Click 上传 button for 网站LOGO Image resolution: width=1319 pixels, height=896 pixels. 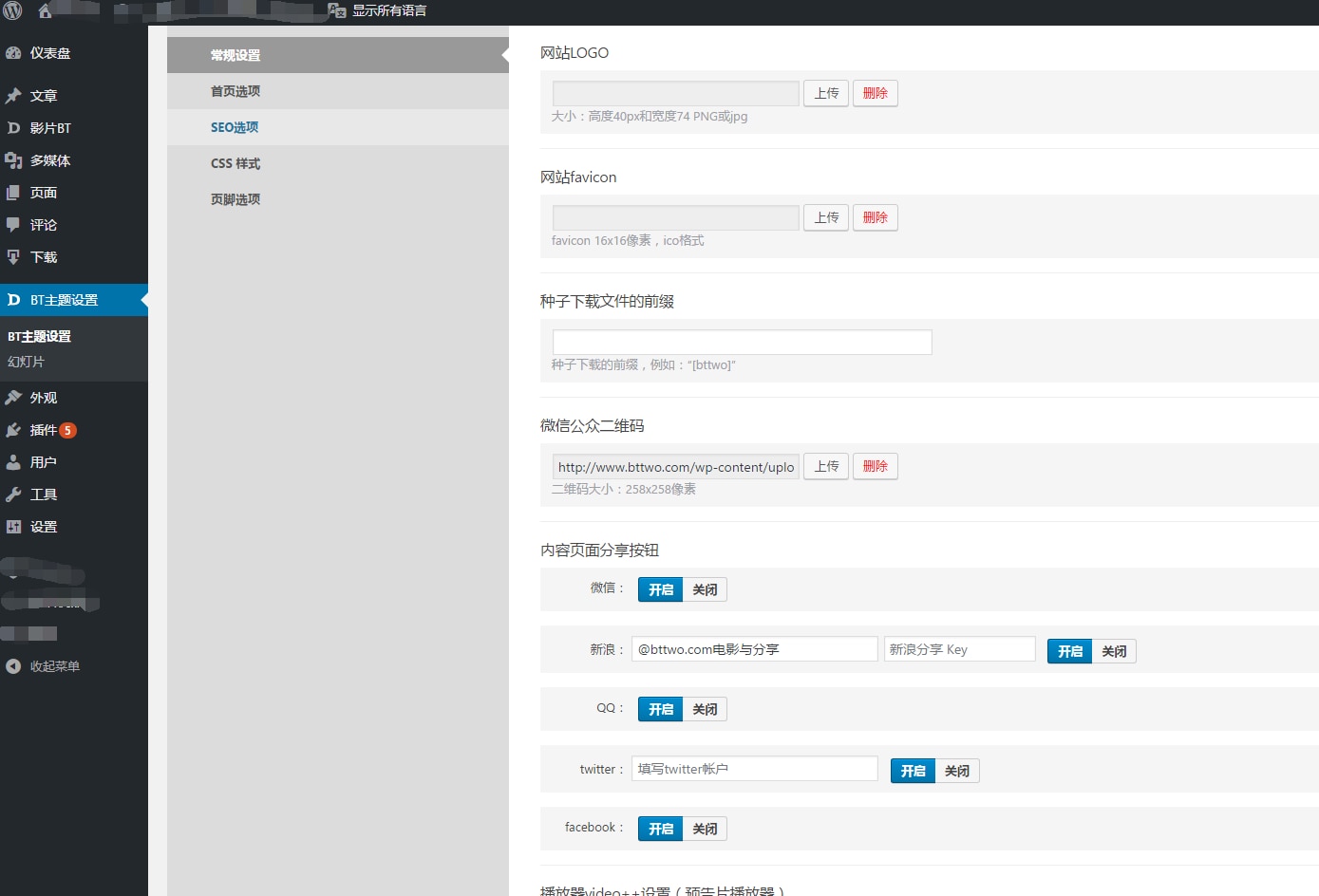coord(826,93)
